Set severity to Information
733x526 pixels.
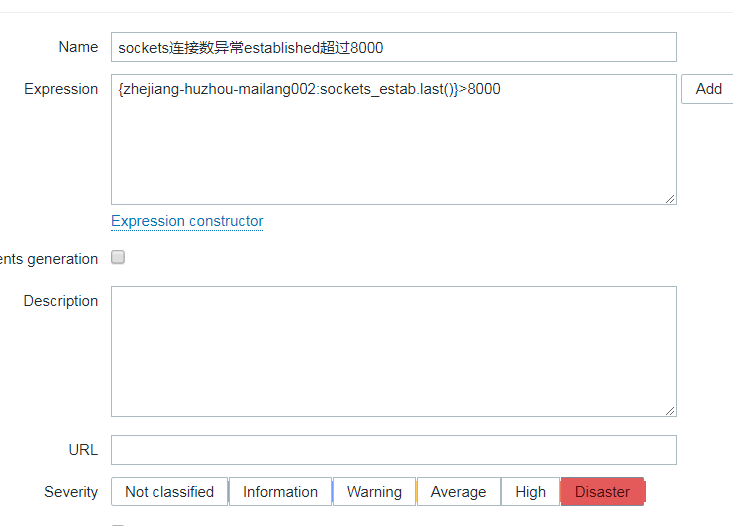[x=280, y=491]
